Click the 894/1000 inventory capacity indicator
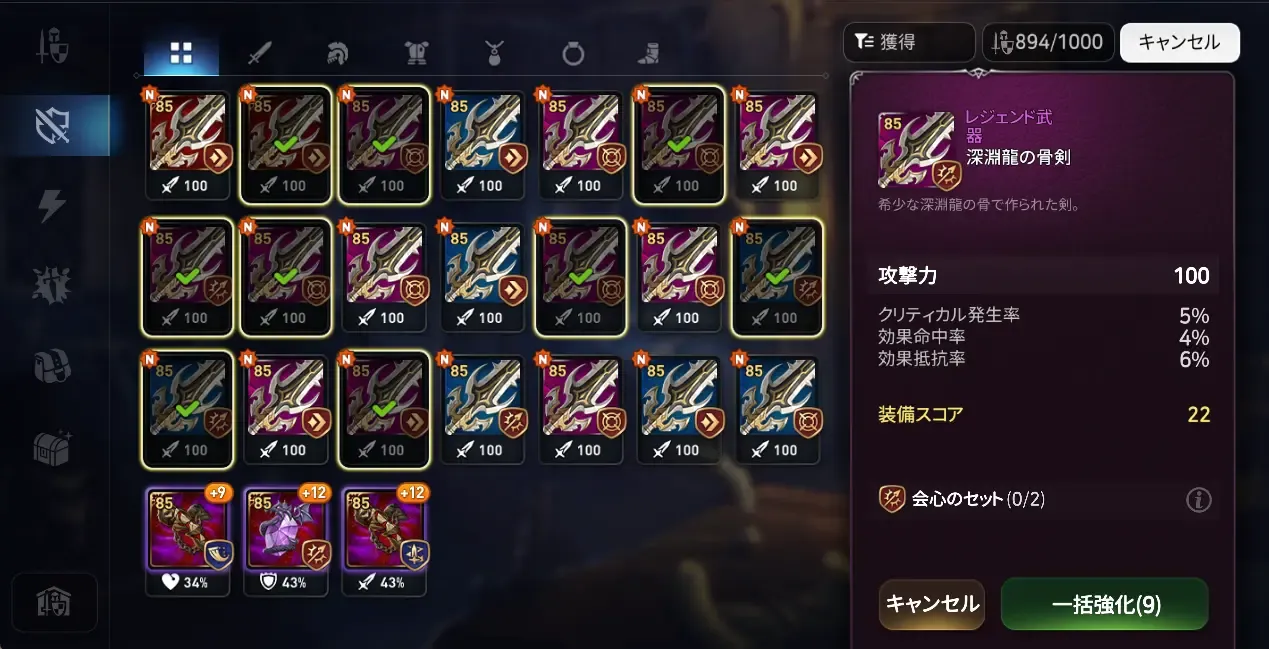The width and height of the screenshot is (1269, 649). point(1048,42)
